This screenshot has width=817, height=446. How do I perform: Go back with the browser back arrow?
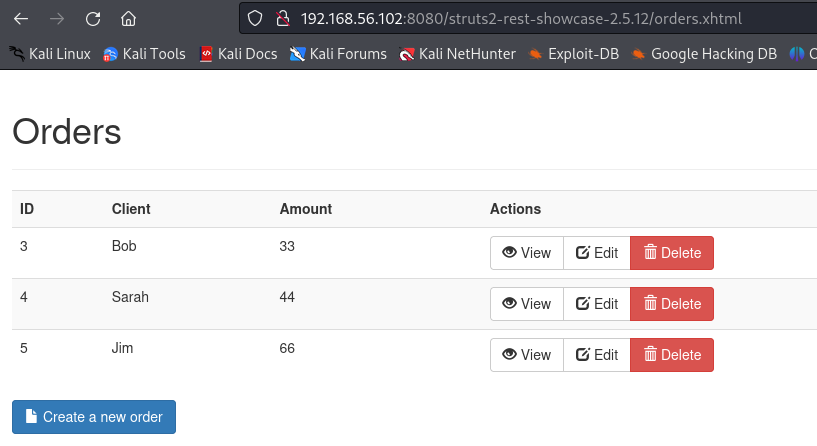21,19
